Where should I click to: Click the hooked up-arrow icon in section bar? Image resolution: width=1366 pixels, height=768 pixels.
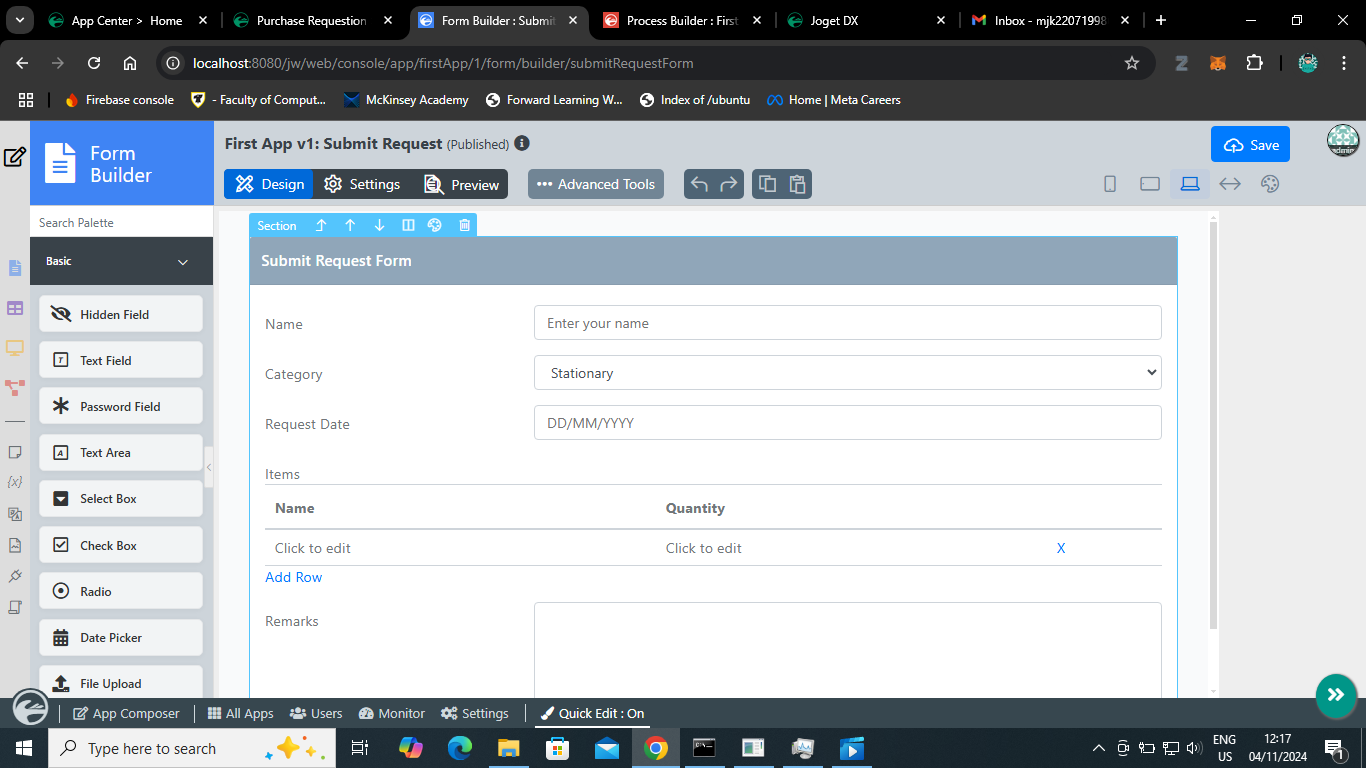321,225
